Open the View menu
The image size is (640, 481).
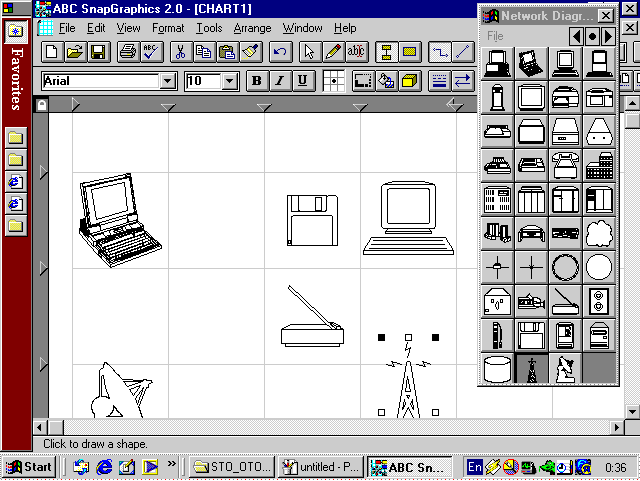click(128, 28)
